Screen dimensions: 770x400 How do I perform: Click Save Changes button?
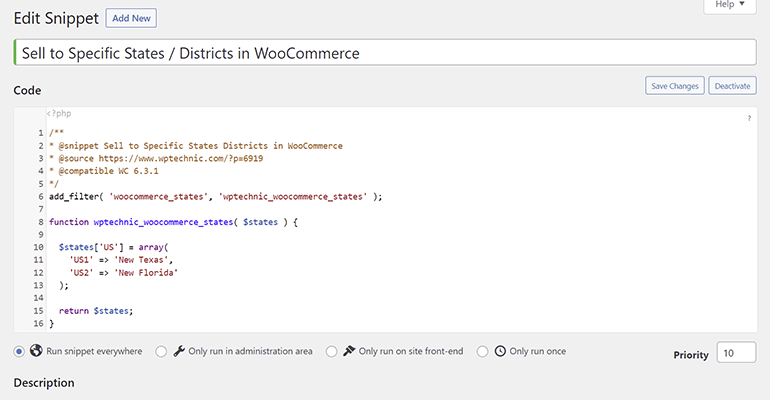(x=675, y=86)
